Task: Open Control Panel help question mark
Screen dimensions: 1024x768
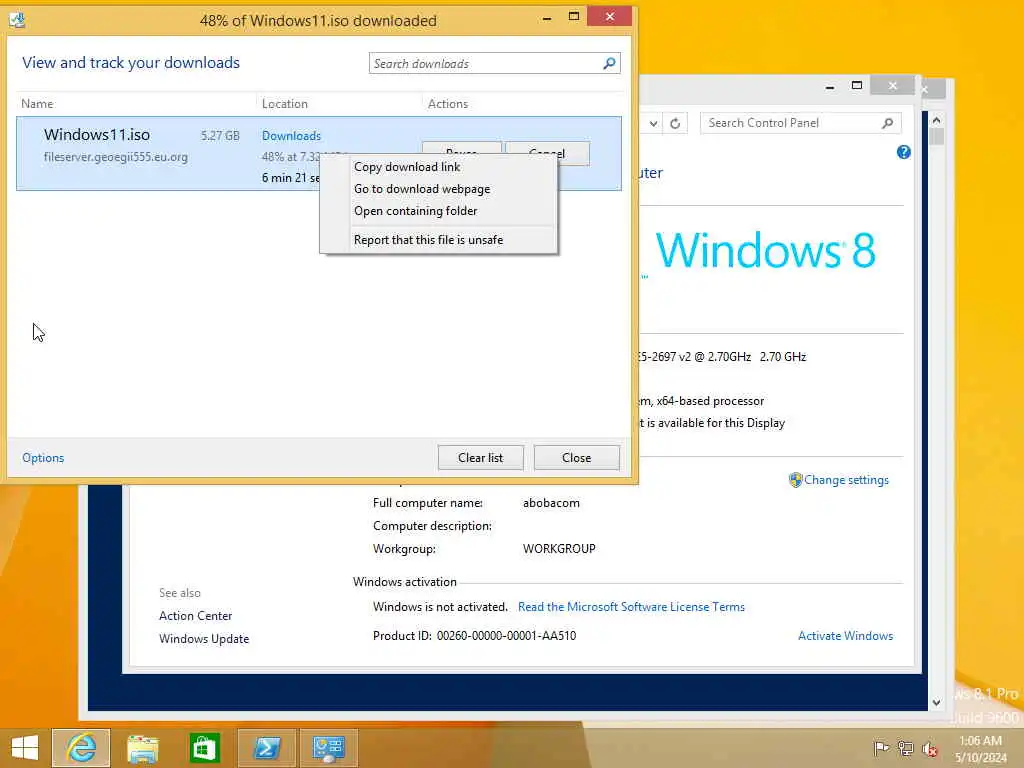Action: pyautogui.click(x=903, y=152)
